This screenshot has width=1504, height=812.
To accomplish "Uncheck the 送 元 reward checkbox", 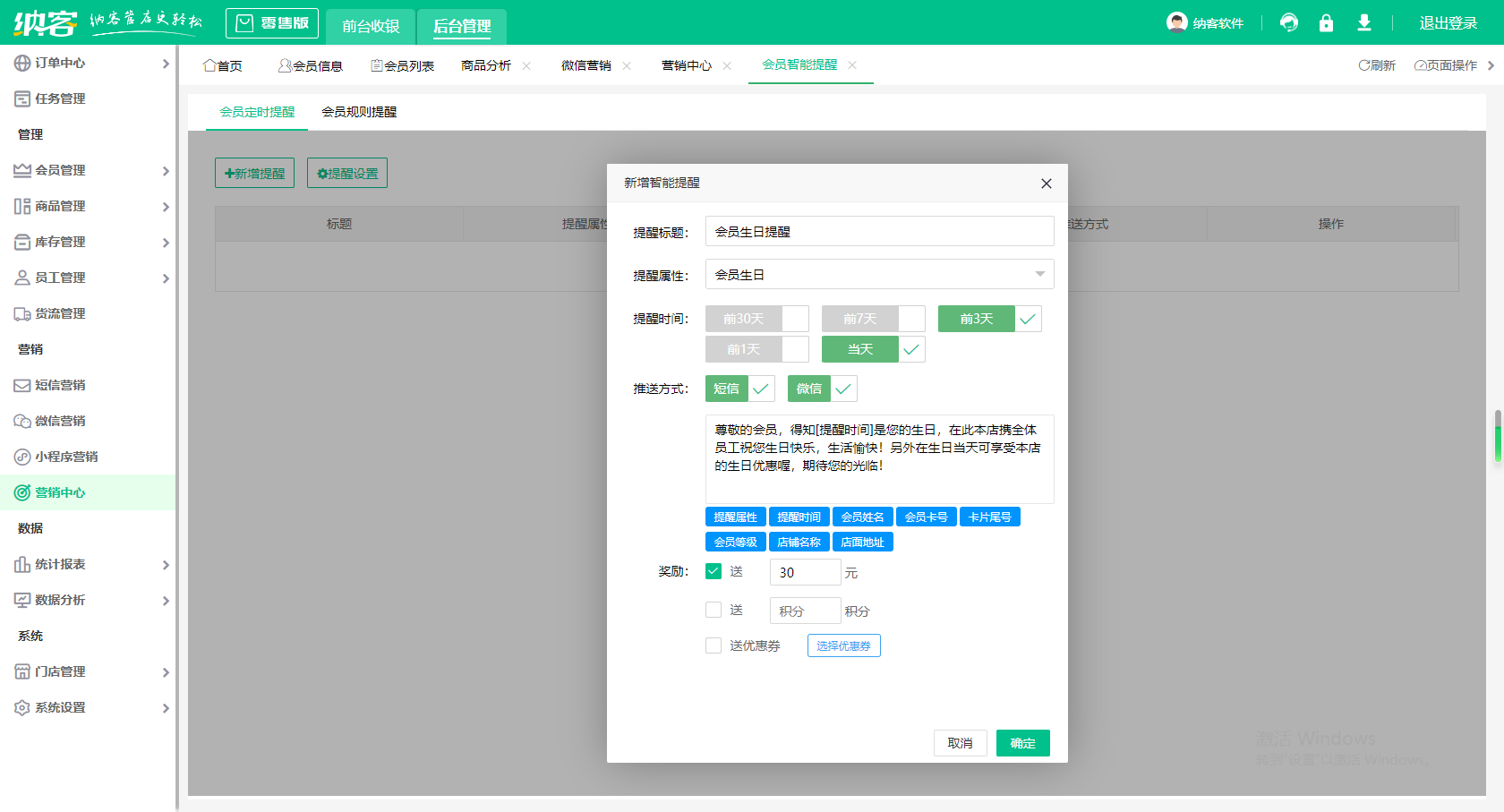I will (714, 571).
